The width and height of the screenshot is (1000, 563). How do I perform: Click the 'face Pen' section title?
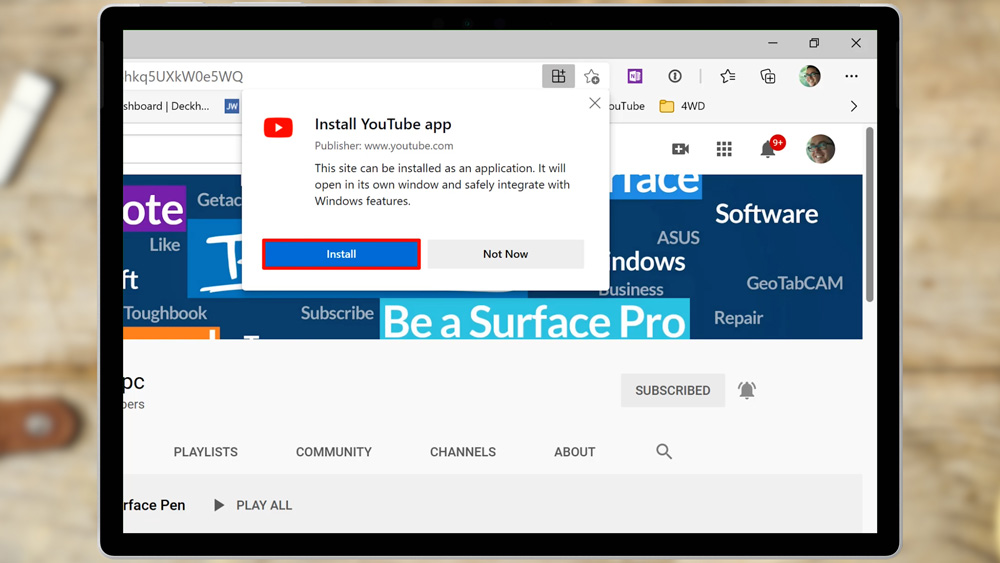[154, 505]
